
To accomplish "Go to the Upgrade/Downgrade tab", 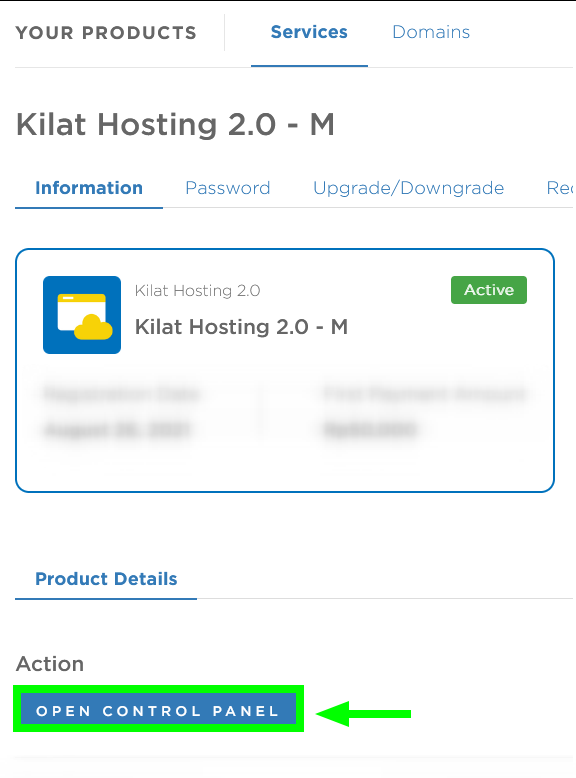I will click(x=408, y=188).
